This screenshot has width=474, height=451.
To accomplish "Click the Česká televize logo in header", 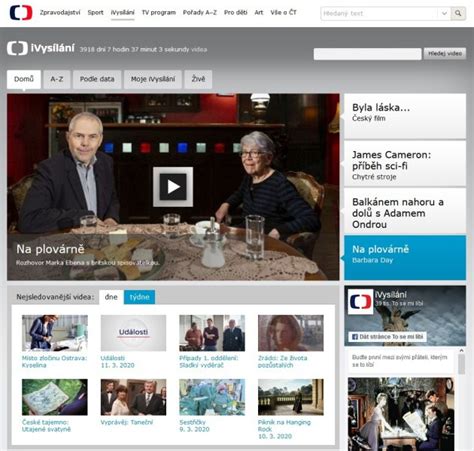I will (x=21, y=13).
